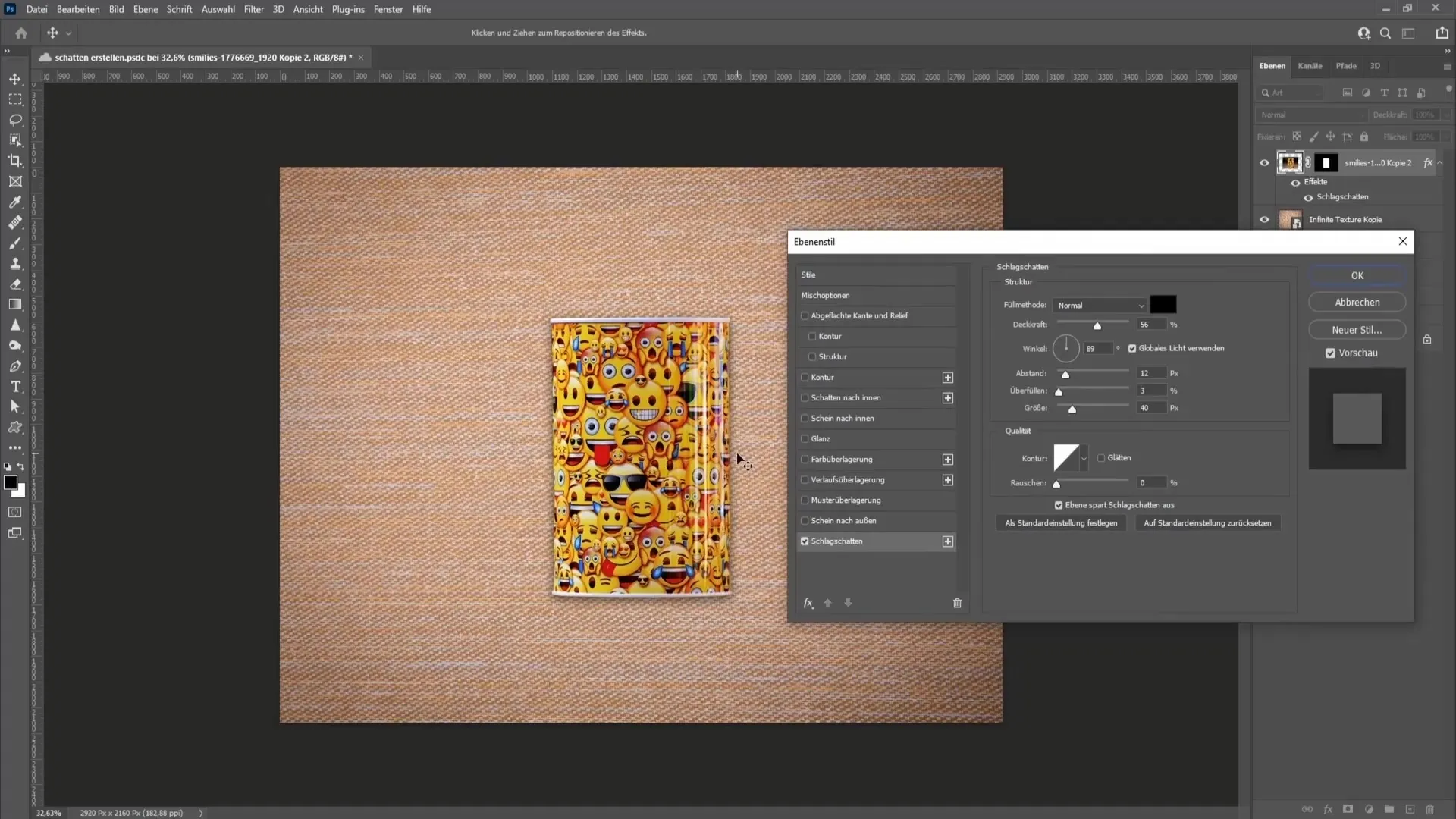
Task: Click Ebene menu in menu bar
Action: click(143, 9)
